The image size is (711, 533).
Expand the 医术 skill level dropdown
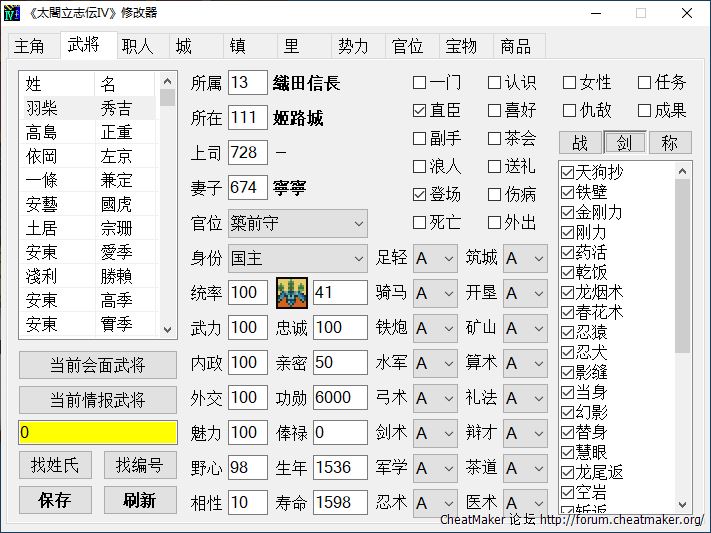point(525,502)
